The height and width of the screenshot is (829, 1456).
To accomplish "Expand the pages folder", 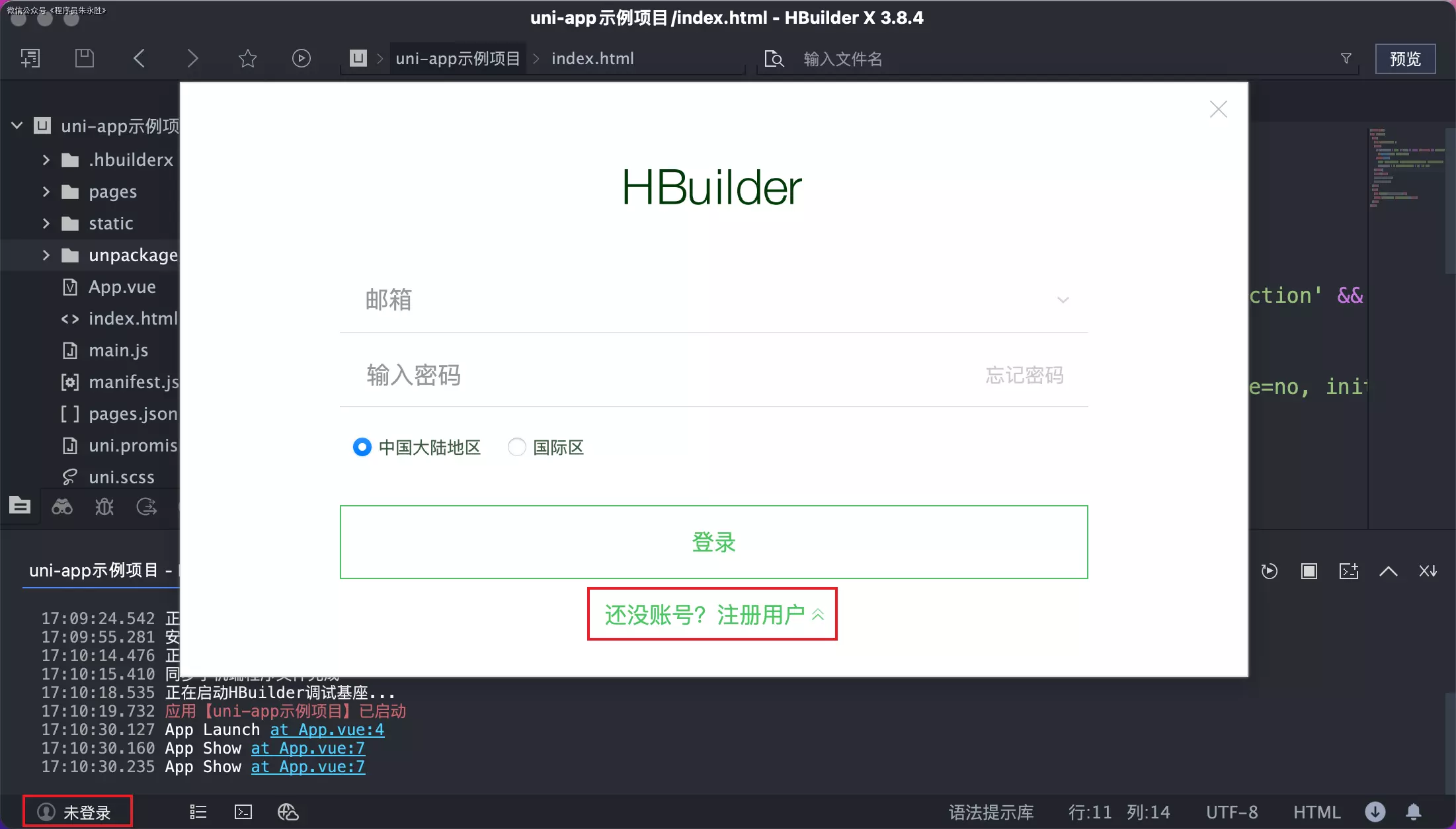I will click(x=46, y=191).
